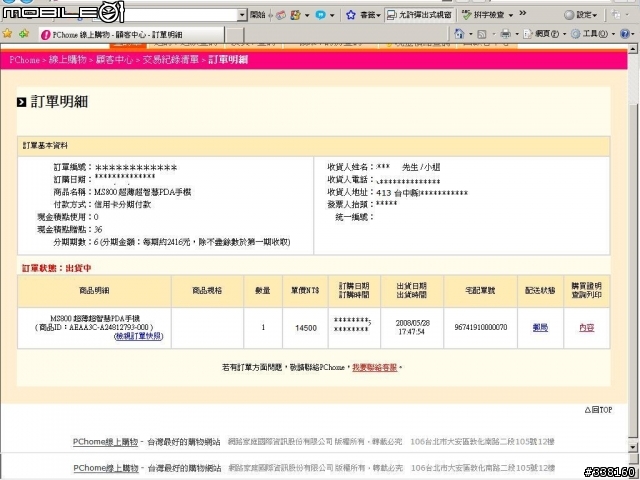Click the unit price 14500 cell

pos(306,328)
